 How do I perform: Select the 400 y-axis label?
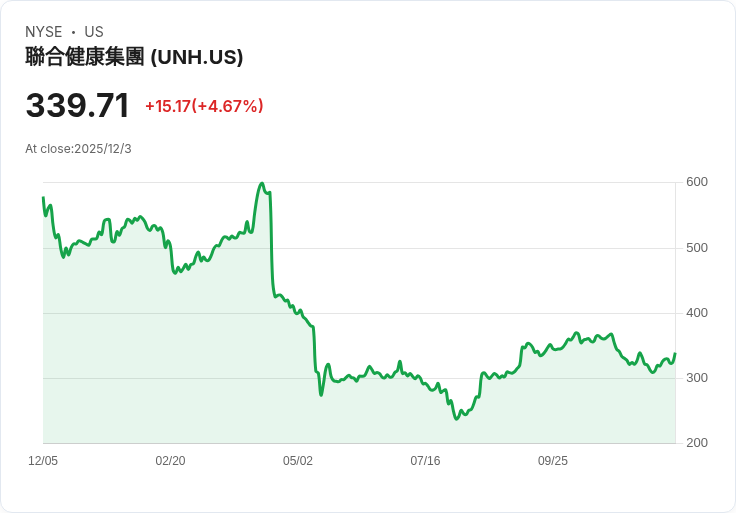coord(697,313)
